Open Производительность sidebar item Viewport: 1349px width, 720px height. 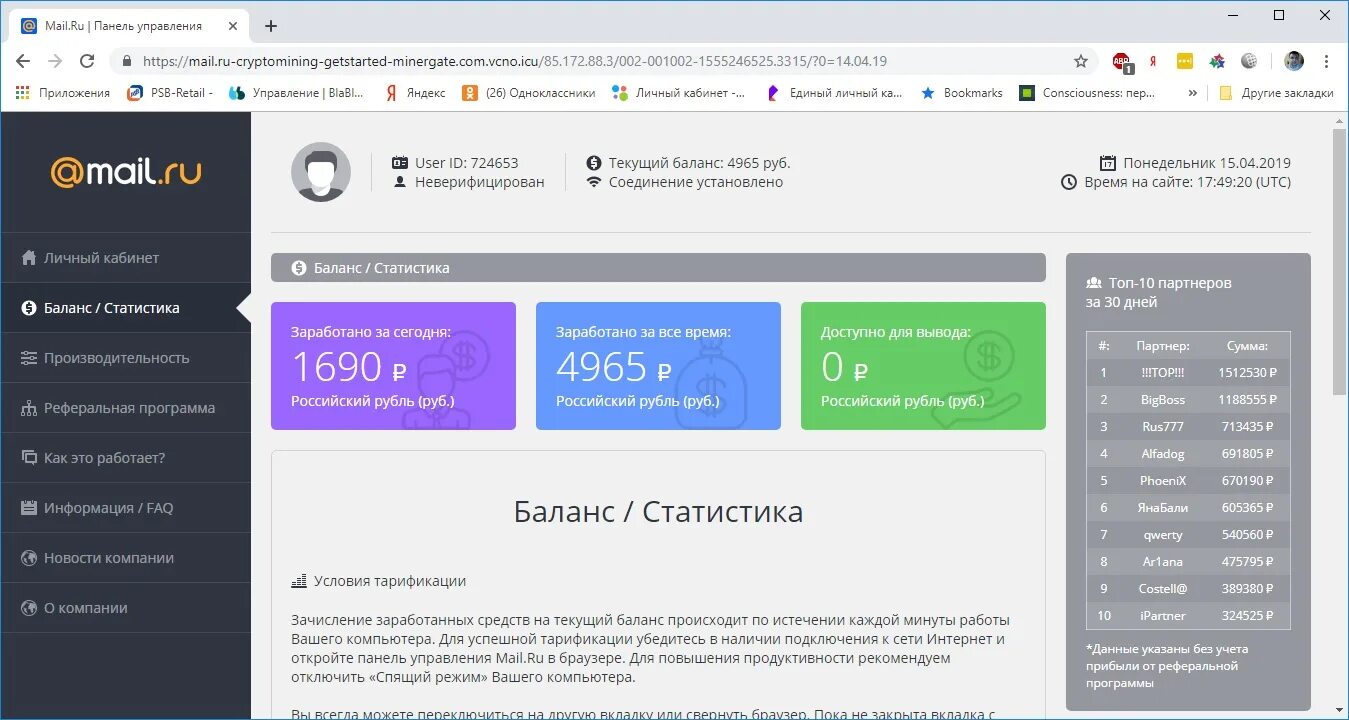point(126,358)
